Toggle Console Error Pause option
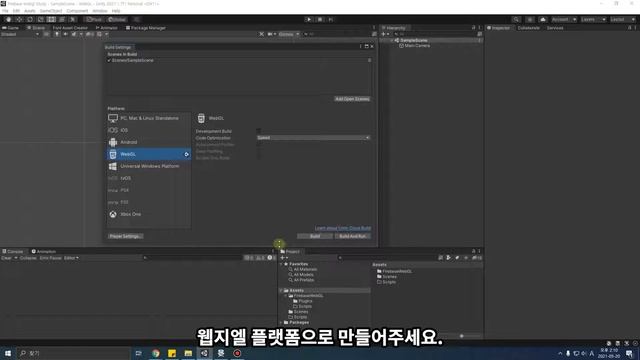Image resolution: width=640 pixels, height=360 pixels. (50, 258)
